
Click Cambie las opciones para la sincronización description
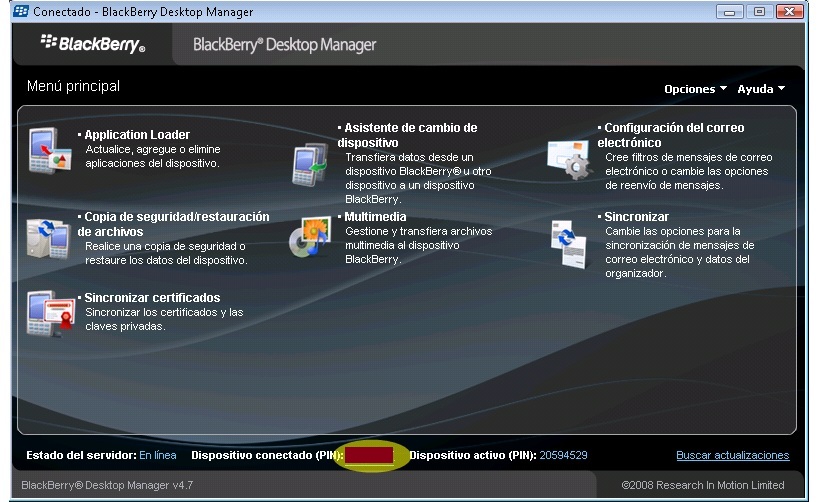[x=680, y=252]
